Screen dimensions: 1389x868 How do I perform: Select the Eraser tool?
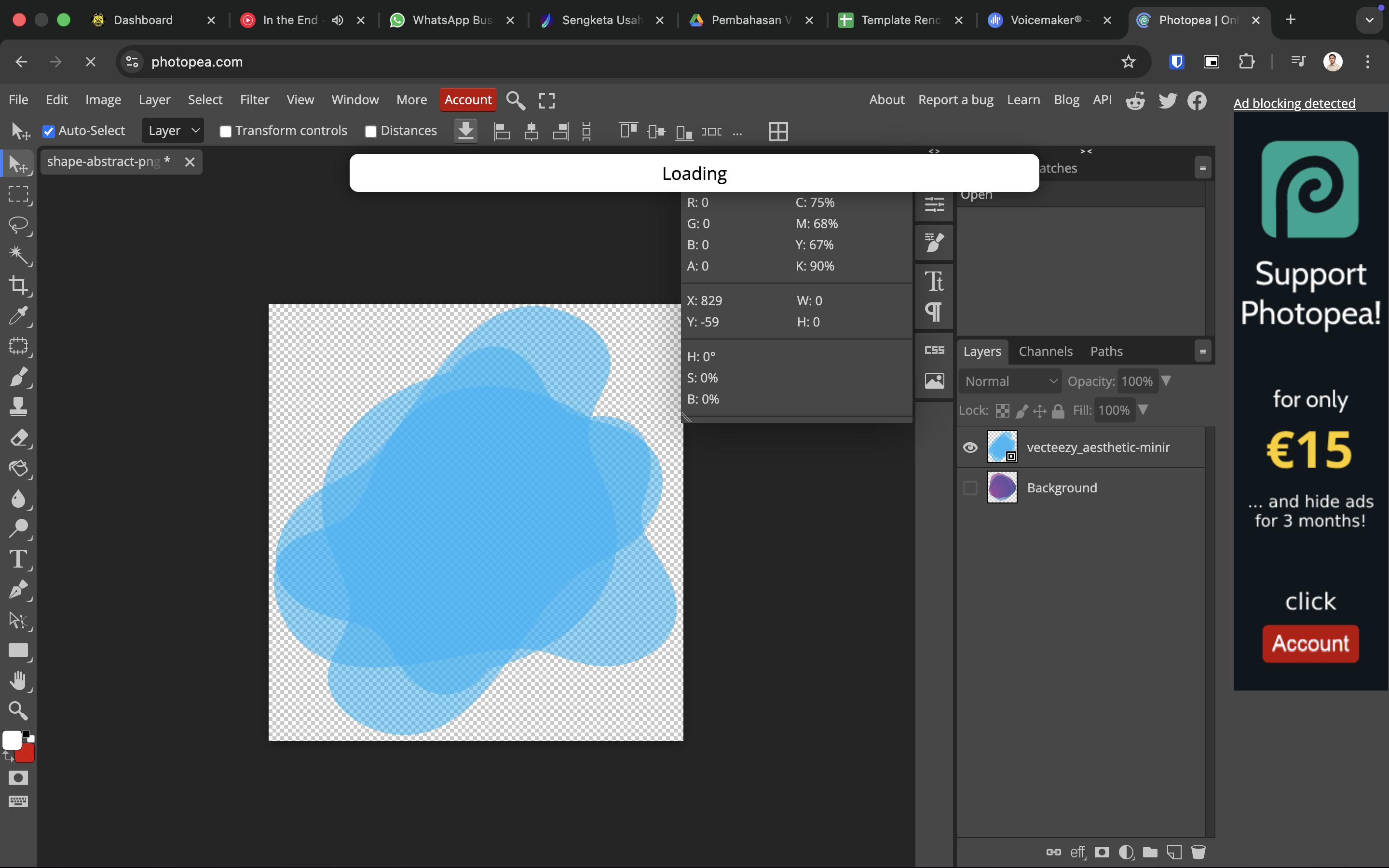(x=18, y=438)
